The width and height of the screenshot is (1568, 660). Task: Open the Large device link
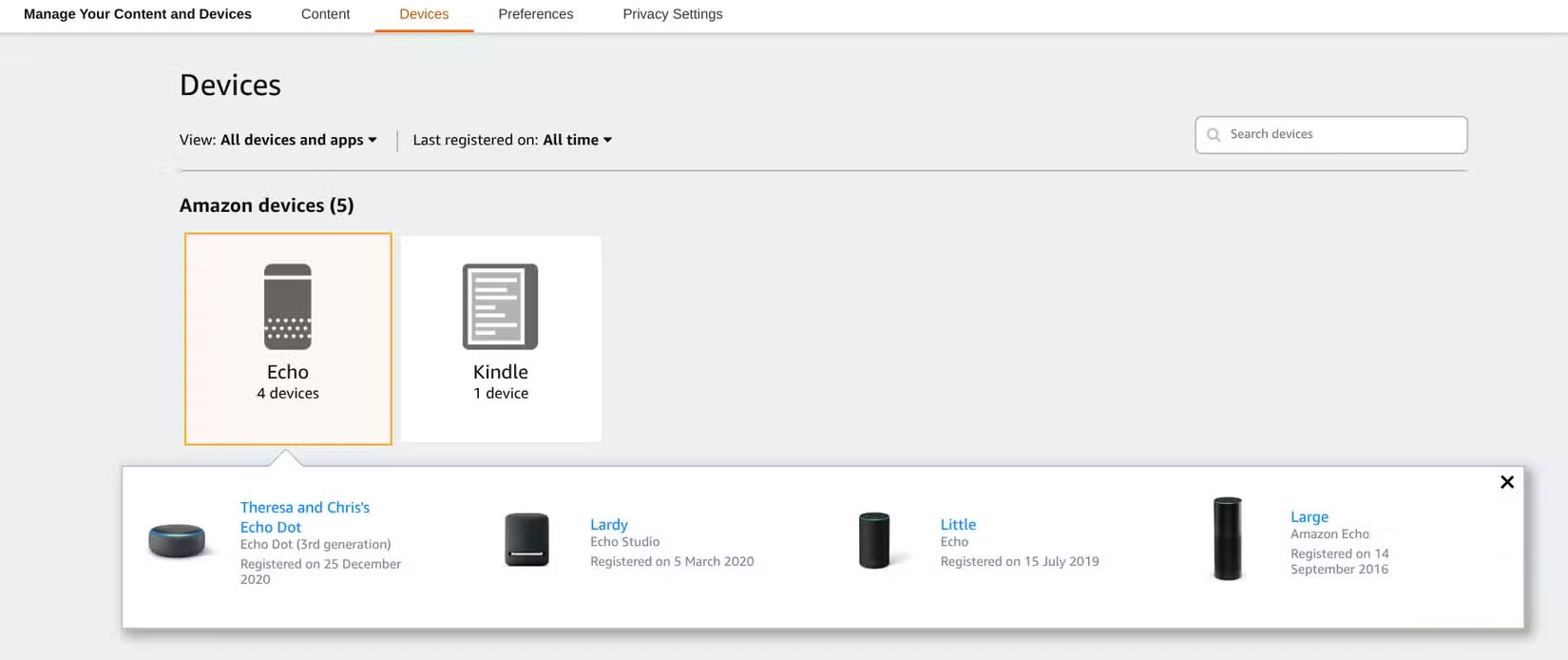[1310, 516]
